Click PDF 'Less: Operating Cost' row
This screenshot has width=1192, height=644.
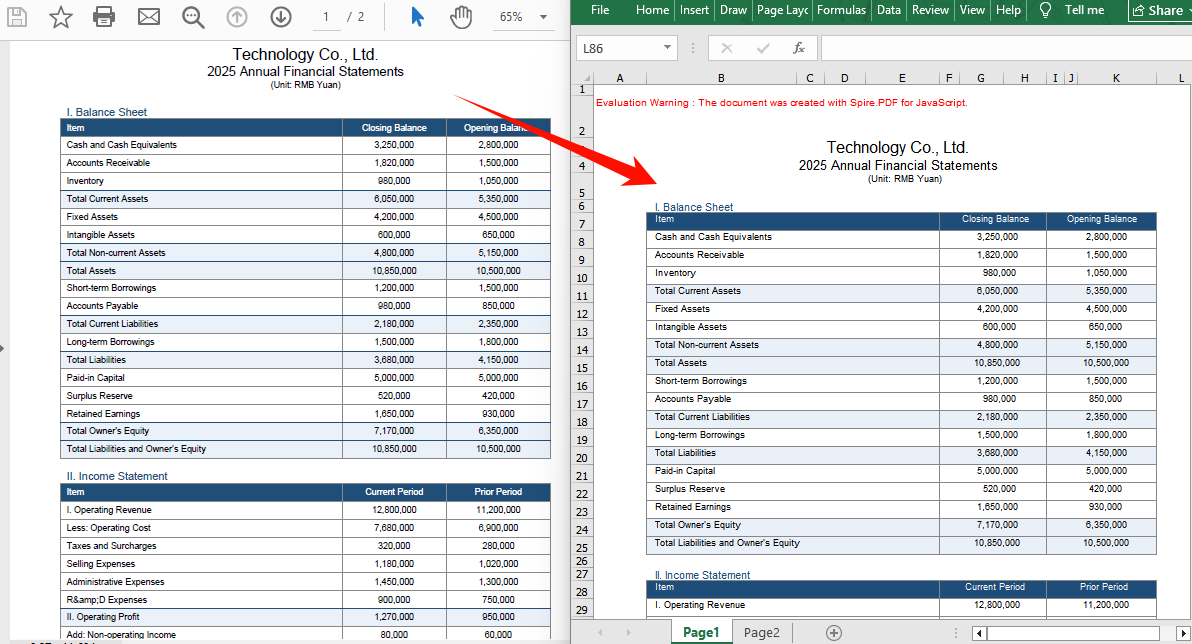click(x=305, y=528)
